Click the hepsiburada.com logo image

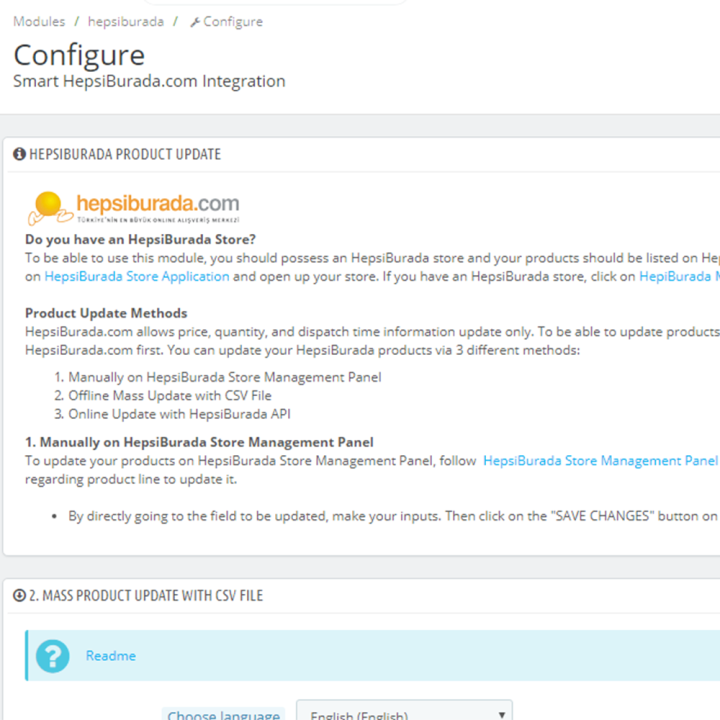tap(134, 208)
